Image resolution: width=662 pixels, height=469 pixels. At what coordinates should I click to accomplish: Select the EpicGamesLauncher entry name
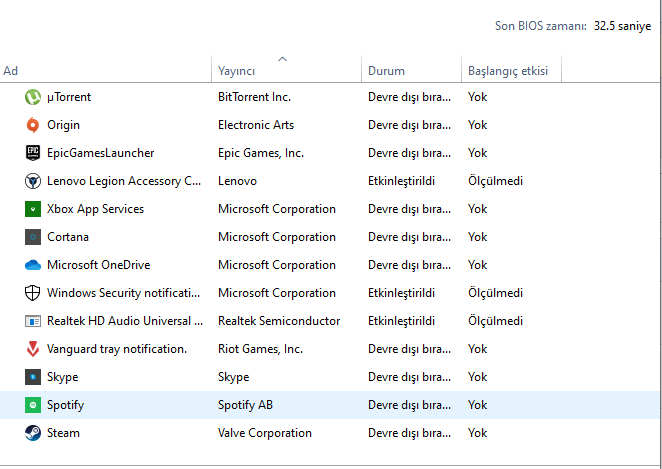coord(100,153)
